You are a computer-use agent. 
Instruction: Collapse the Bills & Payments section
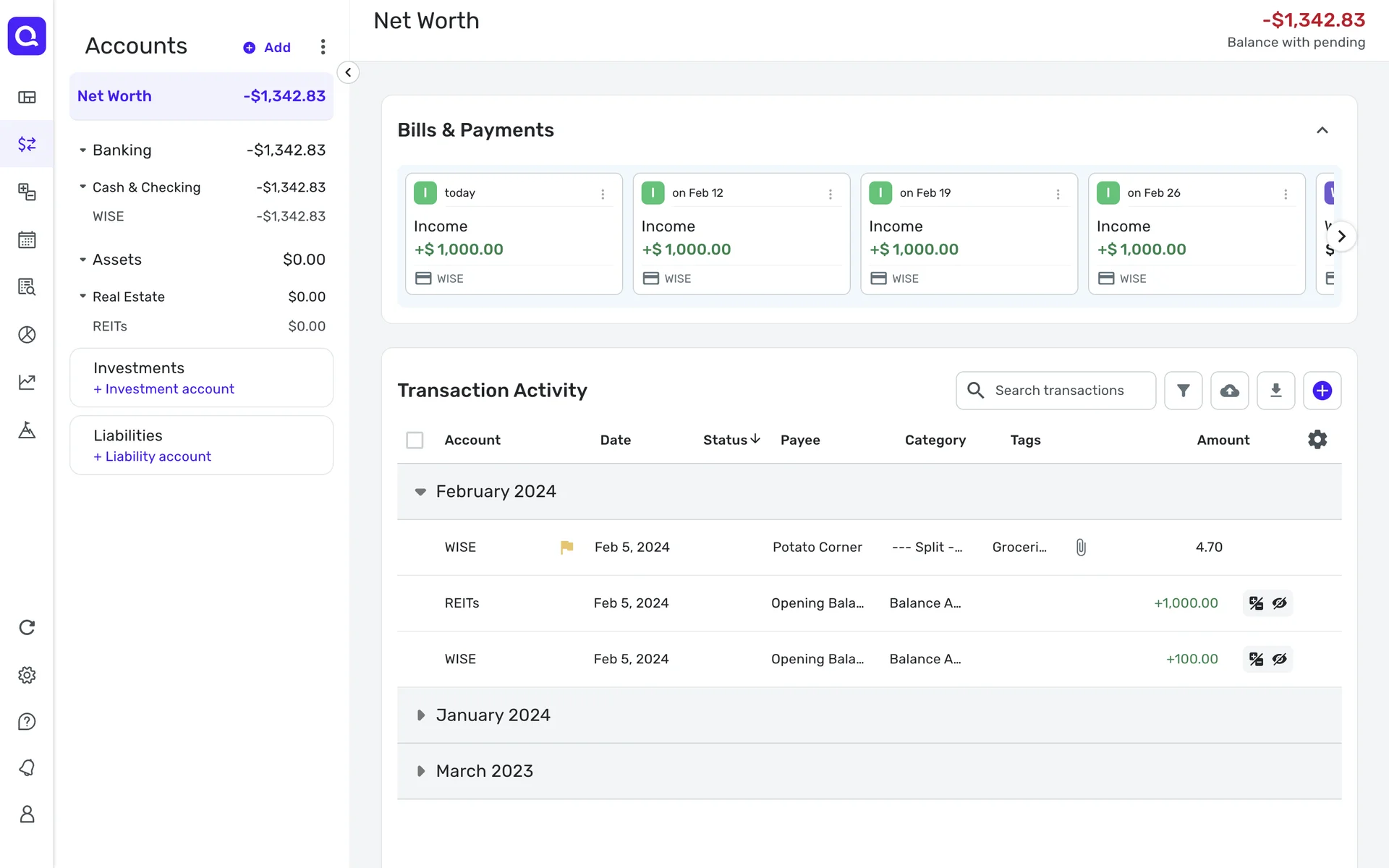1322,130
